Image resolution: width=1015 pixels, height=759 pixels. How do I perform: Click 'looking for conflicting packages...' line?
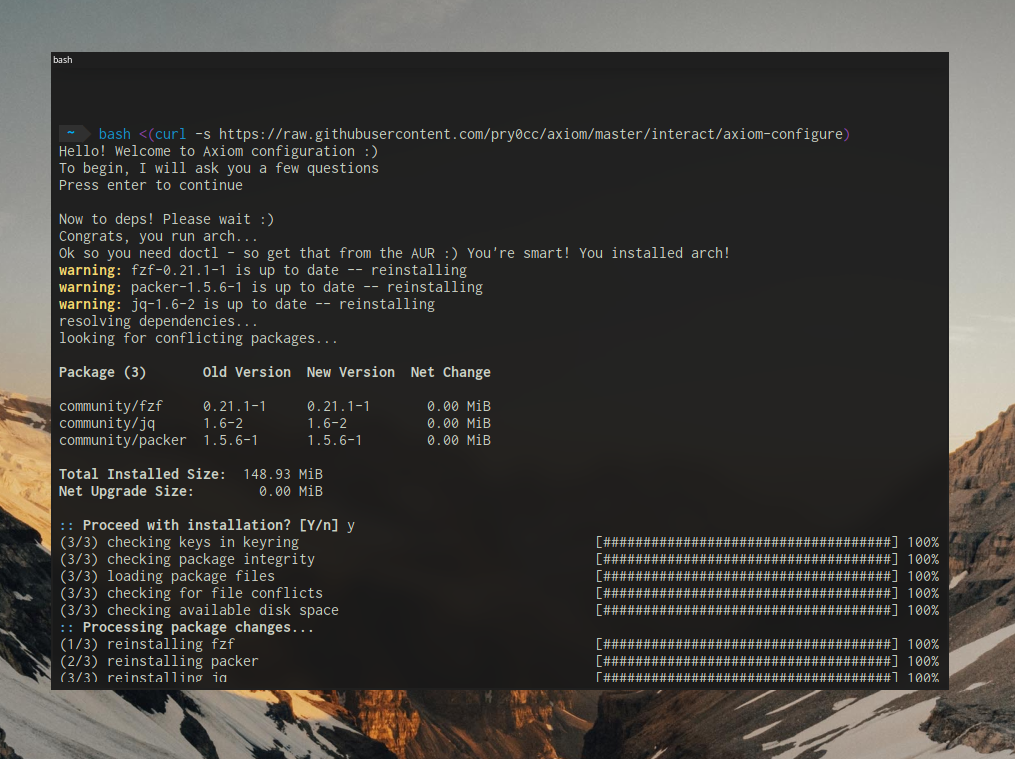point(198,338)
